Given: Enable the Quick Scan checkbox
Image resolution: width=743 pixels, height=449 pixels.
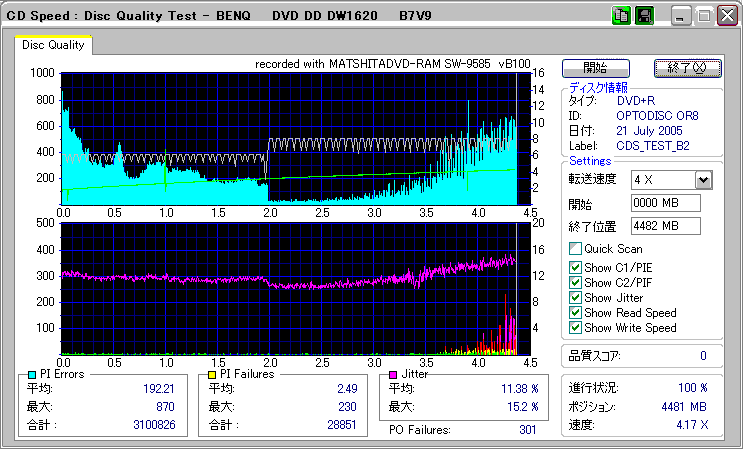Looking at the screenshot, I should coord(575,249).
